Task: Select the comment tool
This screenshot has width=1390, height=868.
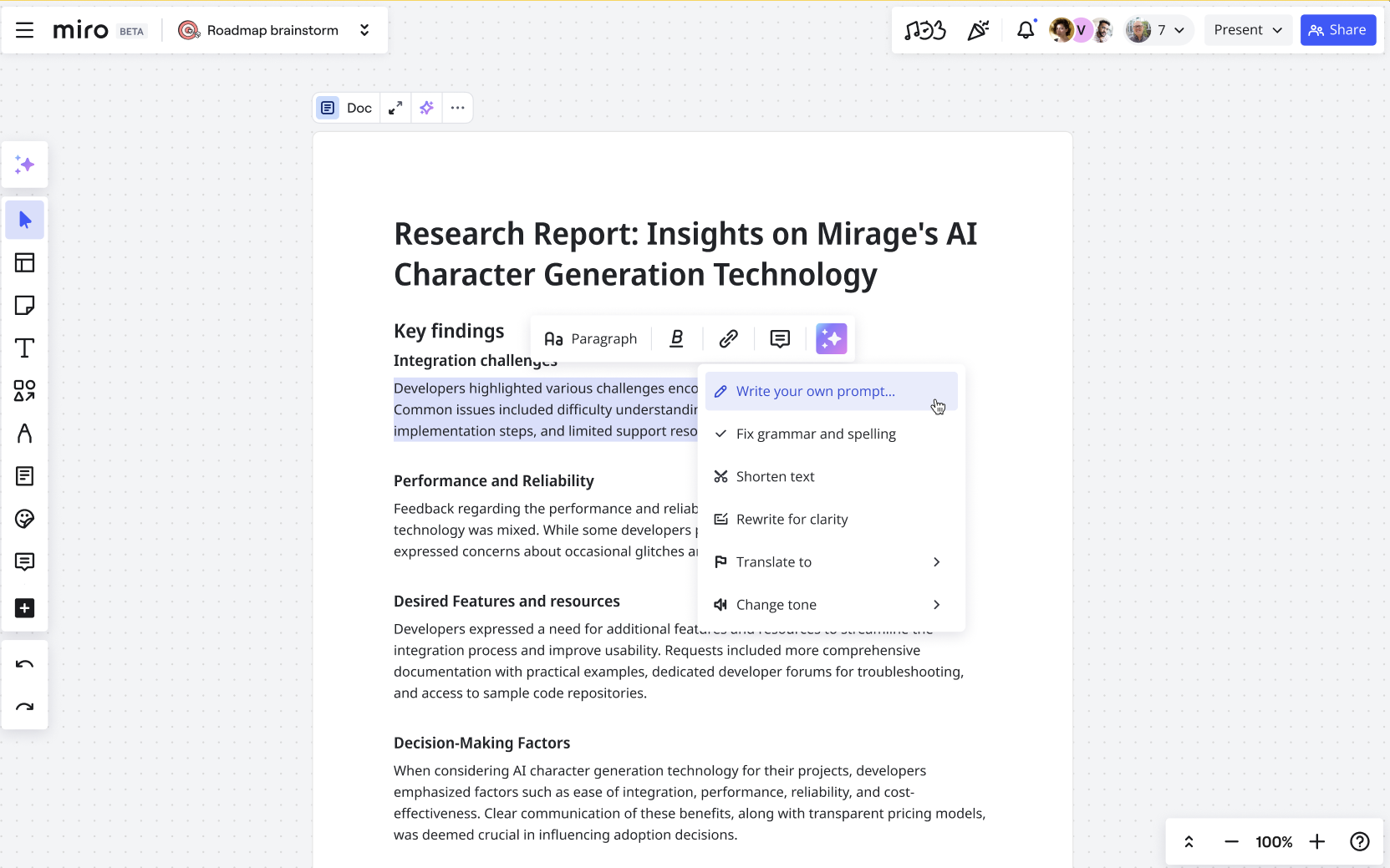Action: pyautogui.click(x=25, y=561)
